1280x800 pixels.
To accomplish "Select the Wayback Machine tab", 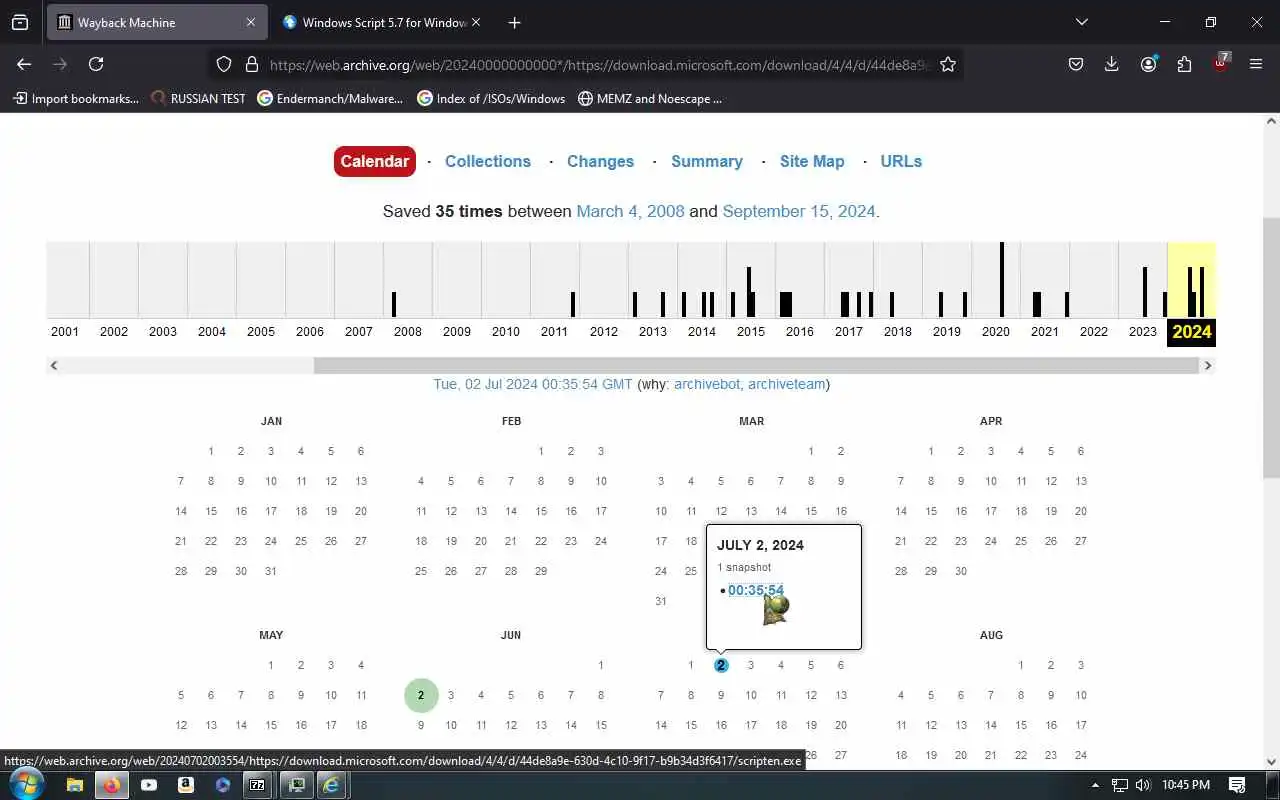I will [157, 22].
